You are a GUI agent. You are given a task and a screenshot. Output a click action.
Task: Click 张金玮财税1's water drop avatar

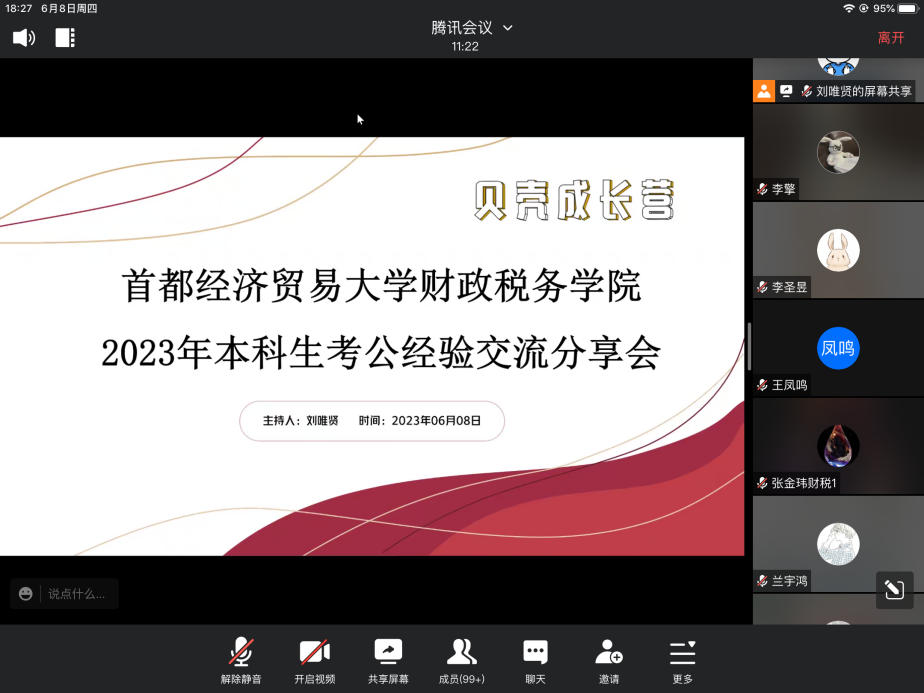coord(838,446)
